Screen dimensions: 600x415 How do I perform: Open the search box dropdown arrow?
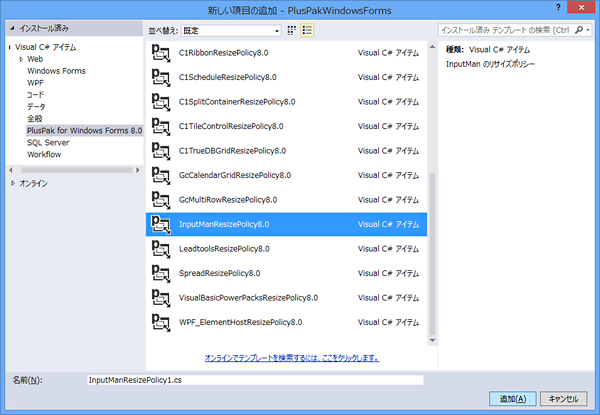589,30
